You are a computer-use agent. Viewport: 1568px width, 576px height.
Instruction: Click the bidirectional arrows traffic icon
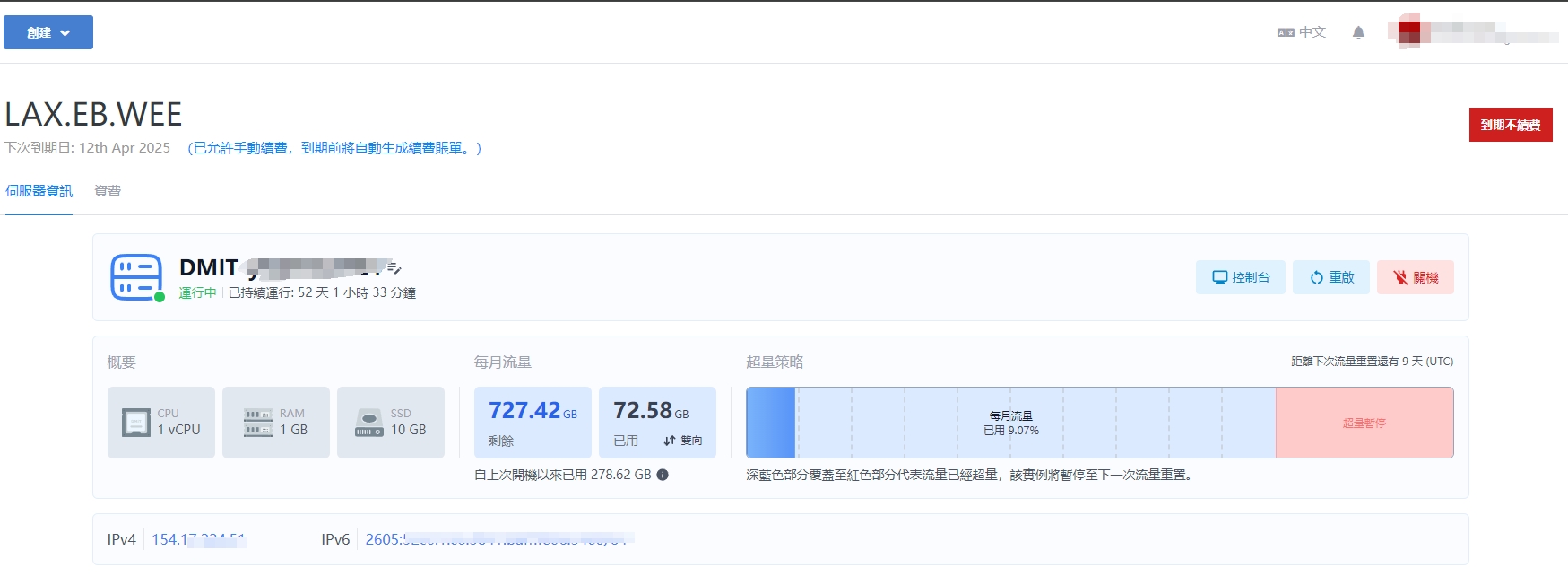[670, 441]
